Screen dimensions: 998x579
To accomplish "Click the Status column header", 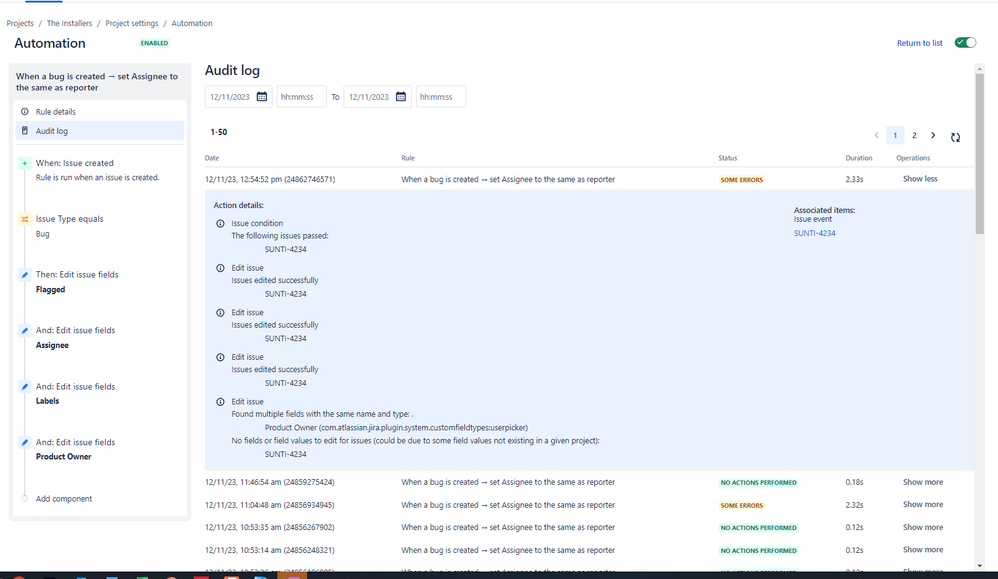I will (x=727, y=158).
